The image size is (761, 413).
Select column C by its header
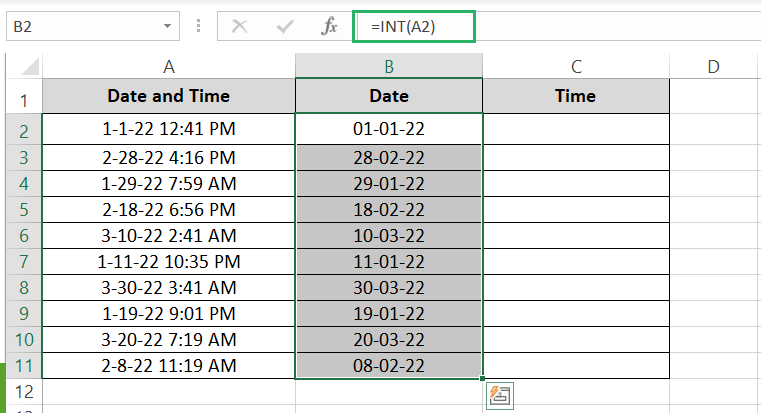click(x=576, y=66)
